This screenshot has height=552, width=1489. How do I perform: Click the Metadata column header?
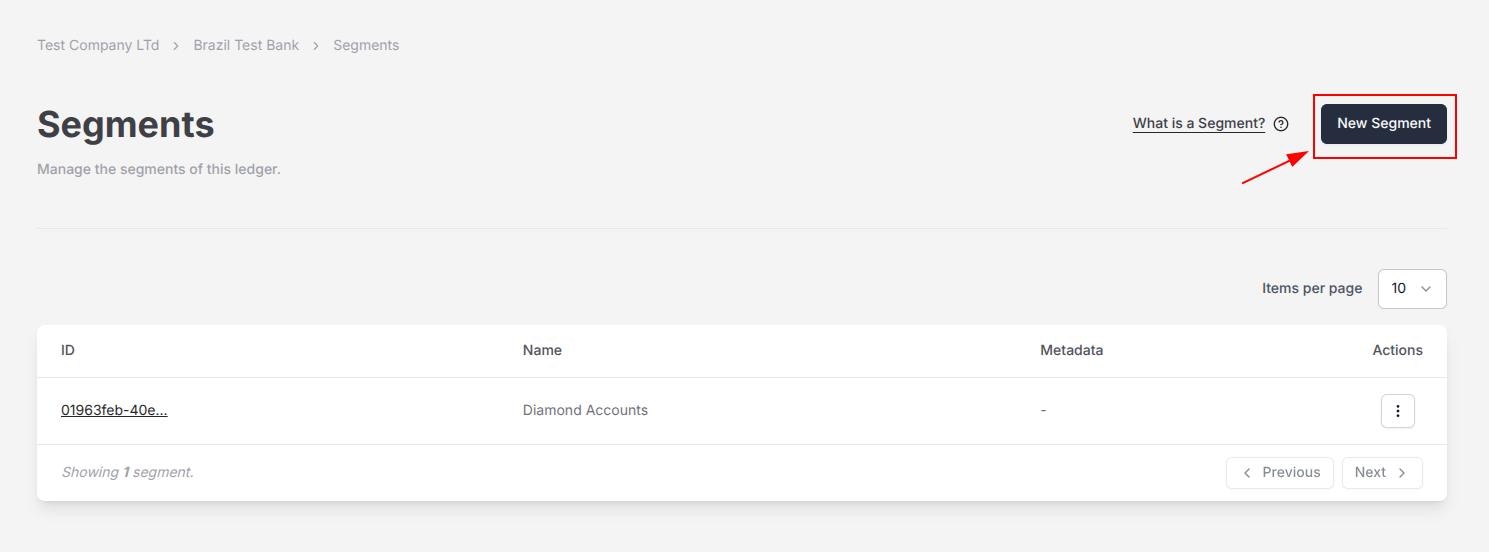(x=1071, y=350)
